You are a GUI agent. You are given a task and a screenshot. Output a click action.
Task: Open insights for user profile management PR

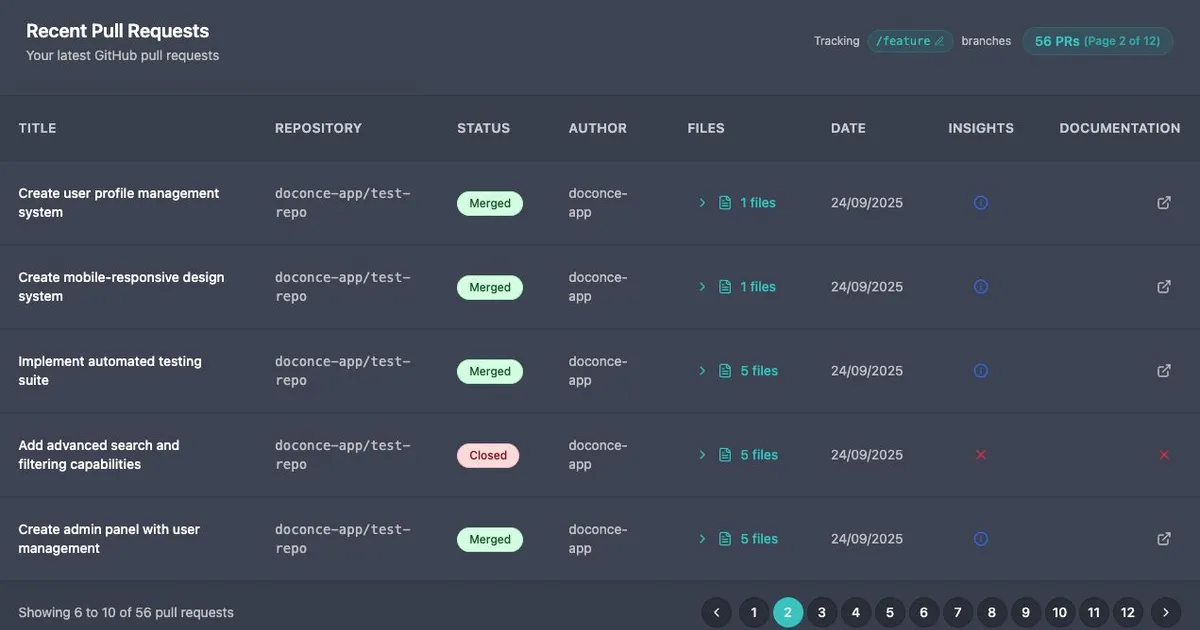pyautogui.click(x=981, y=203)
